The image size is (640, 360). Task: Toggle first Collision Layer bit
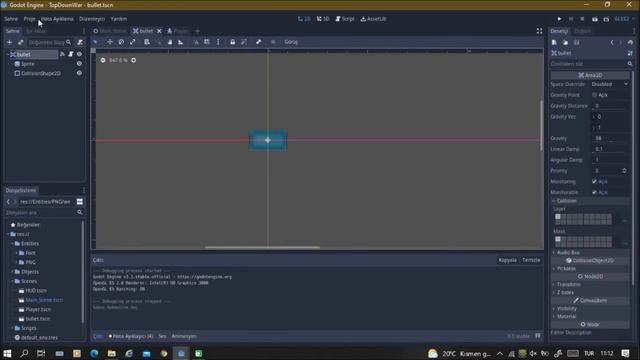(x=558, y=217)
